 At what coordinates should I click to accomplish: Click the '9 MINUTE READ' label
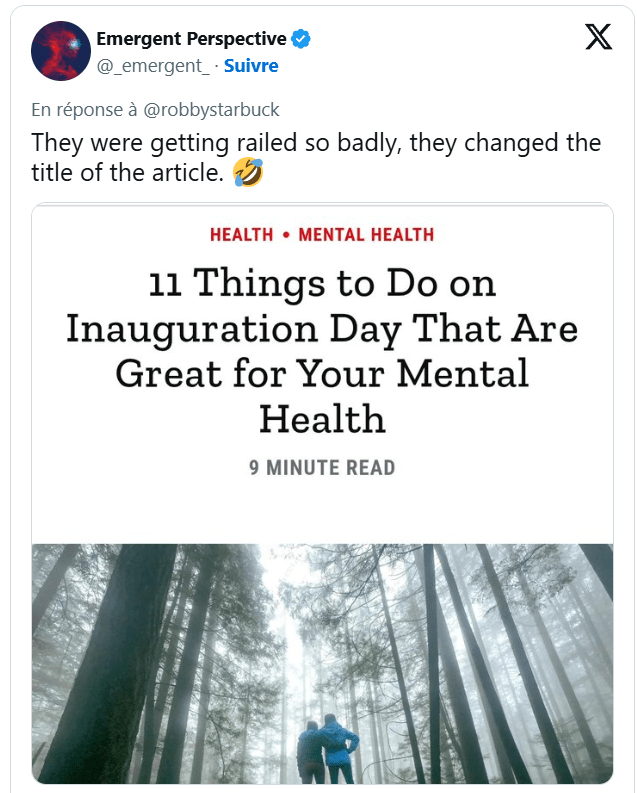pos(322,467)
